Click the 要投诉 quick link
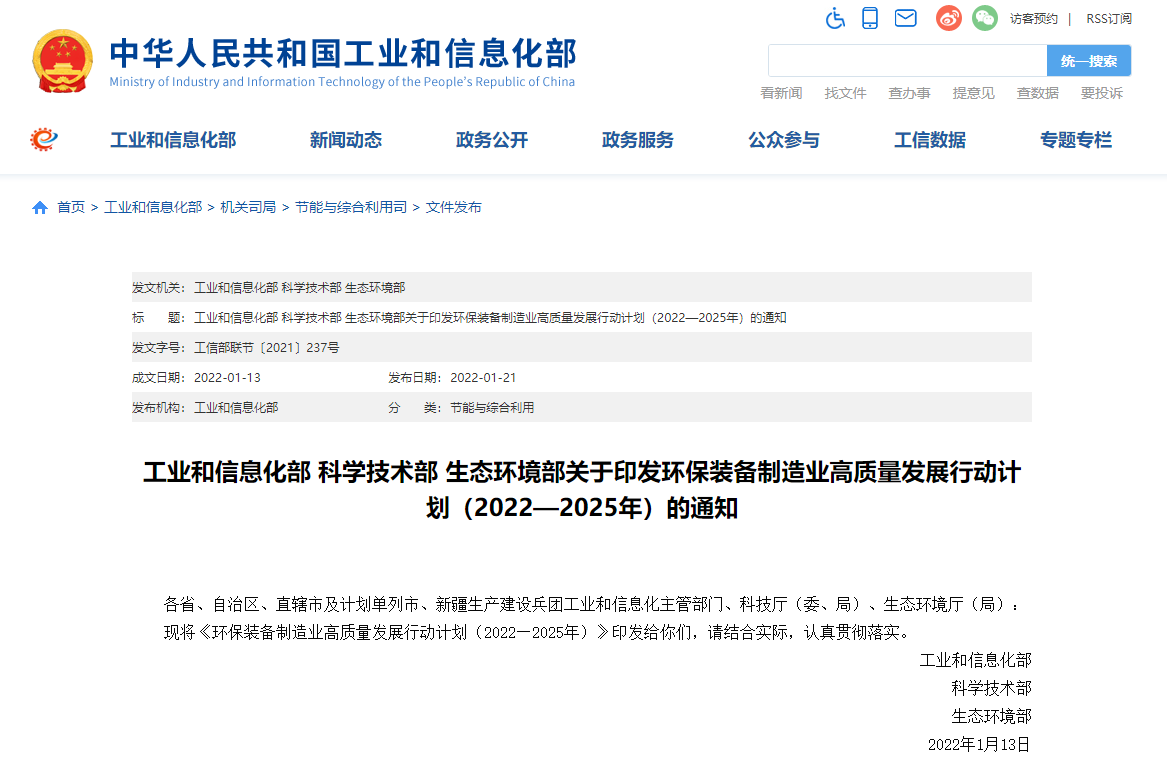This screenshot has width=1167, height=768. click(x=1101, y=93)
